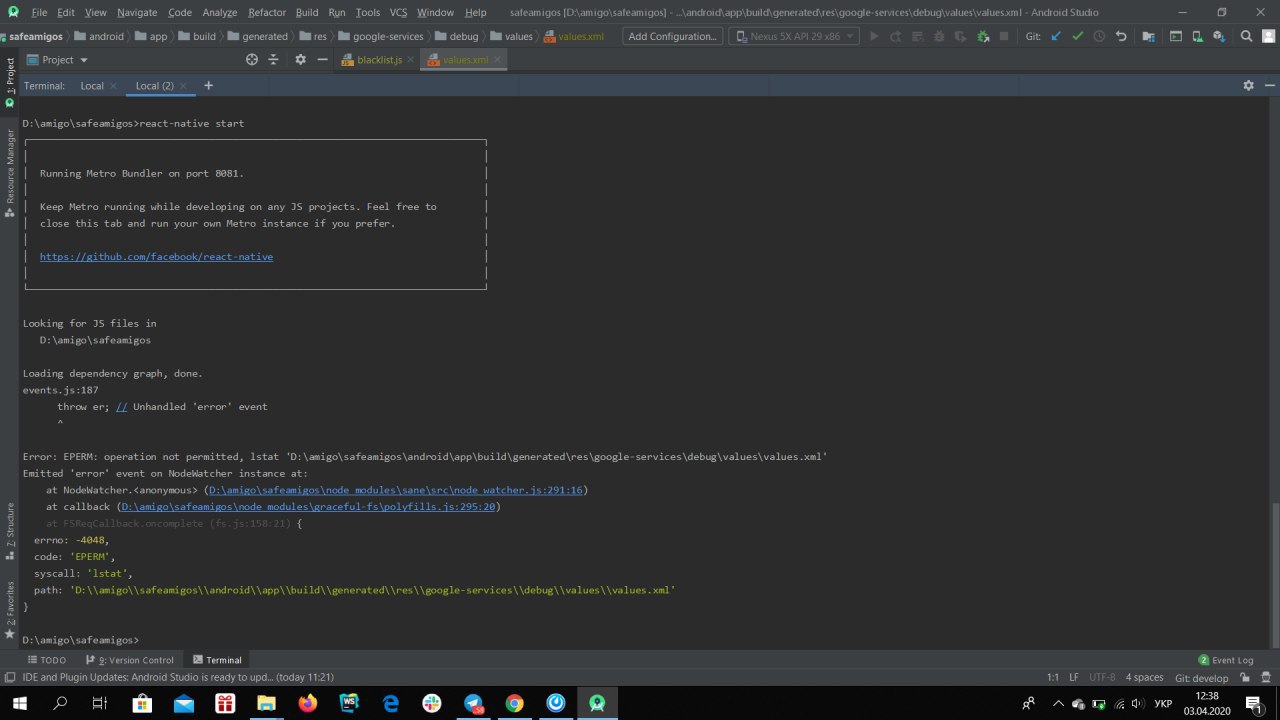This screenshot has width=1280, height=720.
Task: Click the android breadcrumb folder
Action: click(x=98, y=36)
